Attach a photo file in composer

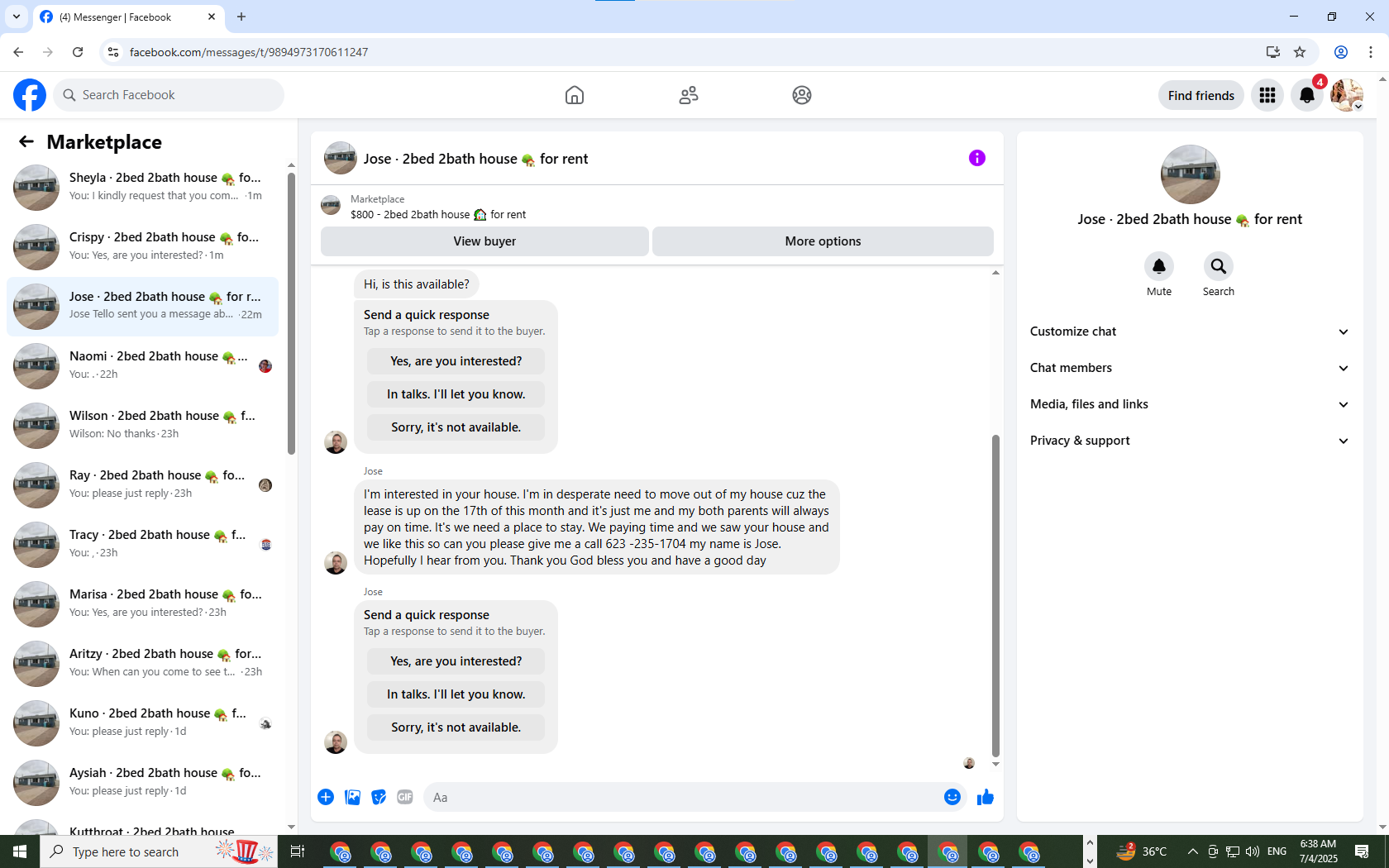click(x=352, y=797)
